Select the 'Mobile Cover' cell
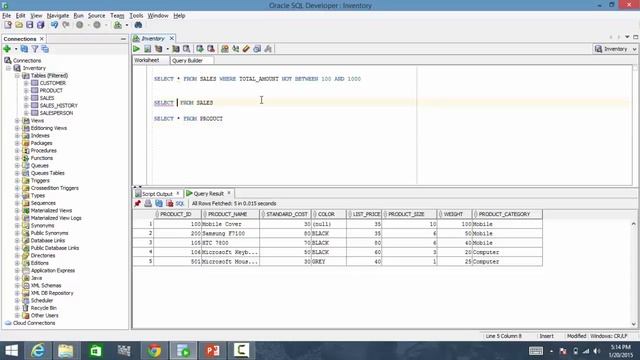Screen dimensions: 640x360 pyautogui.click(x=230, y=224)
